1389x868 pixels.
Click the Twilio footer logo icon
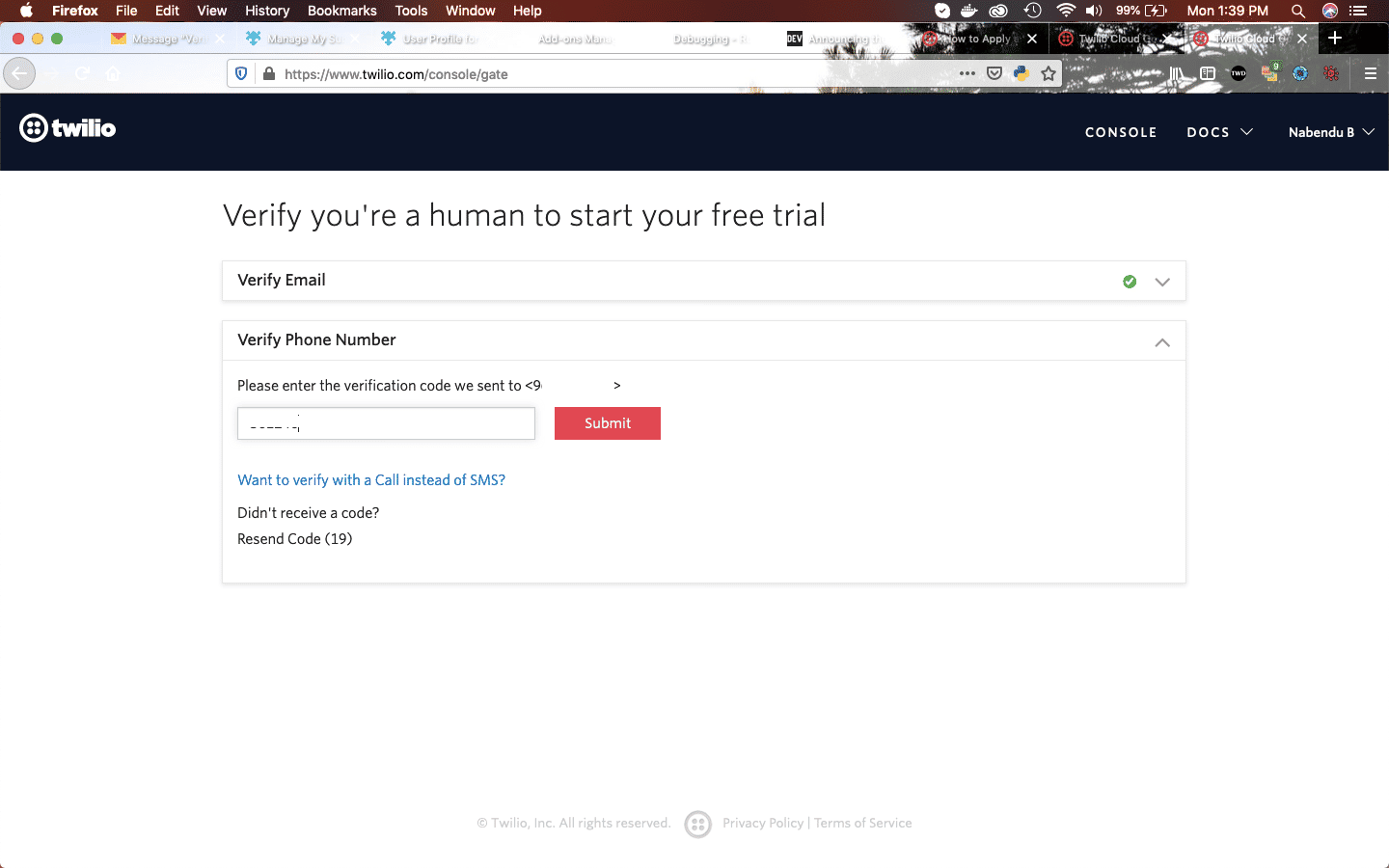coord(697,824)
